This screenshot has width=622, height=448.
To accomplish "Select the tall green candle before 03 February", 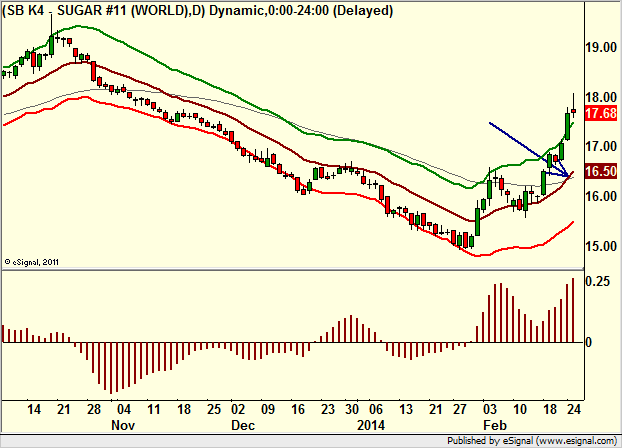I will pos(477,221).
